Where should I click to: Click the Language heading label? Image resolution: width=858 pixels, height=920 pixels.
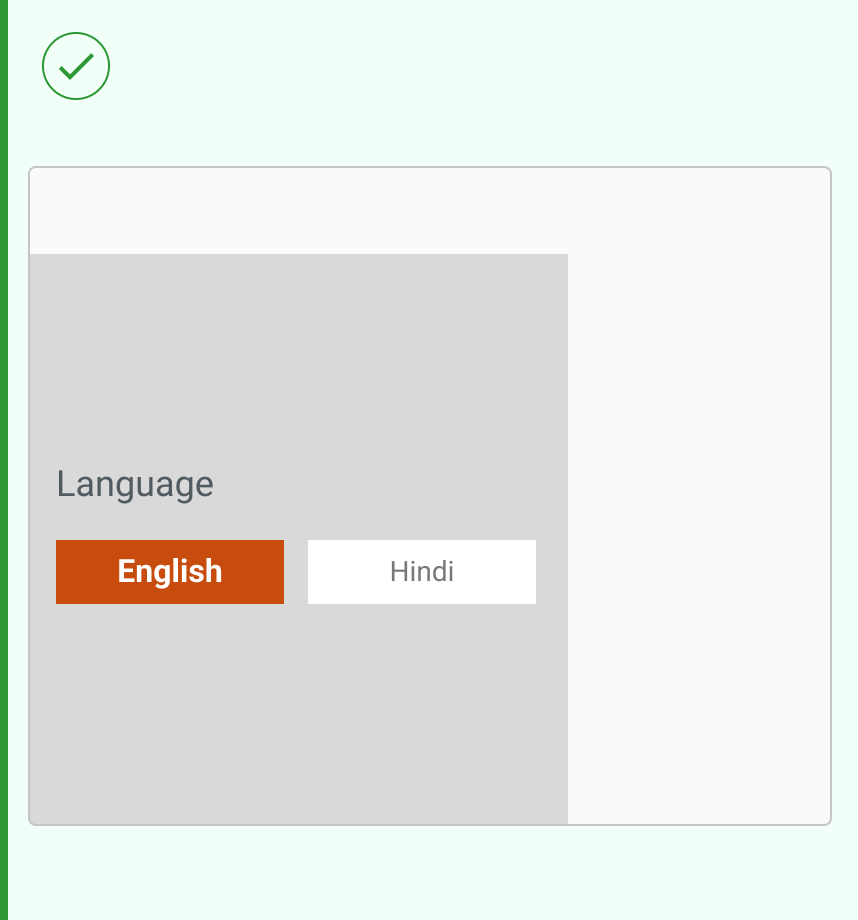click(x=135, y=484)
